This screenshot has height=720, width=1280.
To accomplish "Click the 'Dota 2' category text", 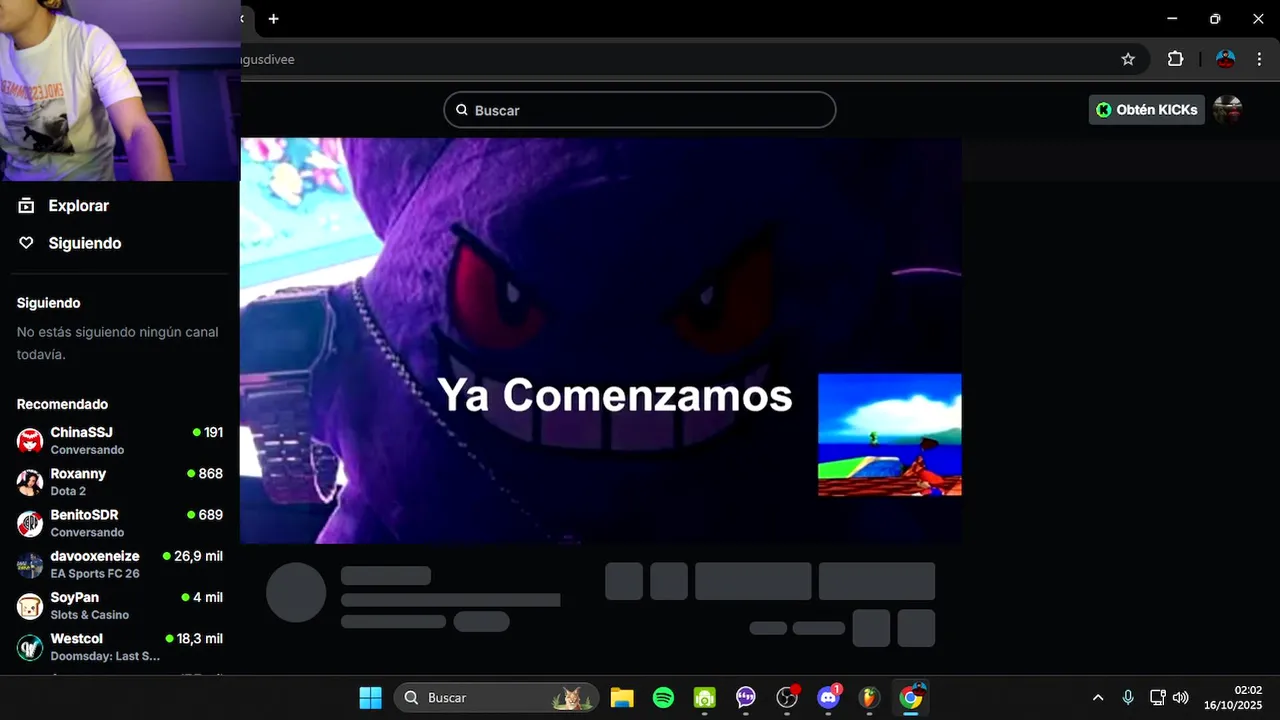I will click(x=68, y=491).
